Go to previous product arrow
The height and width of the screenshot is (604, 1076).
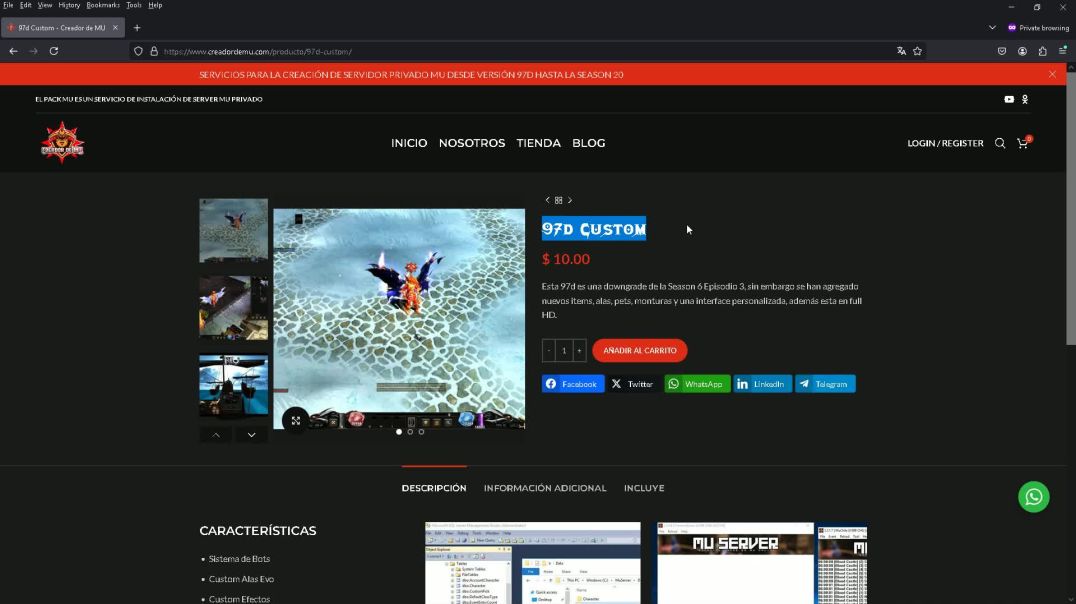pos(547,200)
